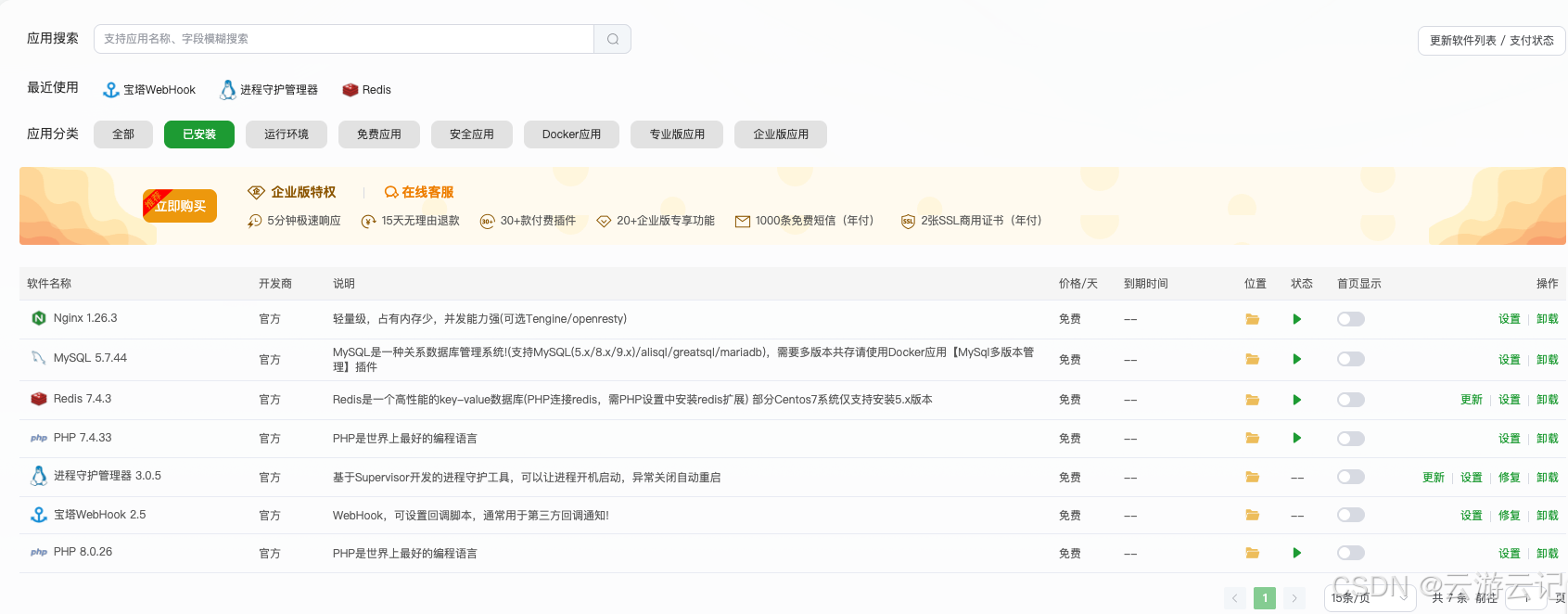Click the search magnifier icon button
This screenshot has width=1568, height=614.
pos(612,39)
